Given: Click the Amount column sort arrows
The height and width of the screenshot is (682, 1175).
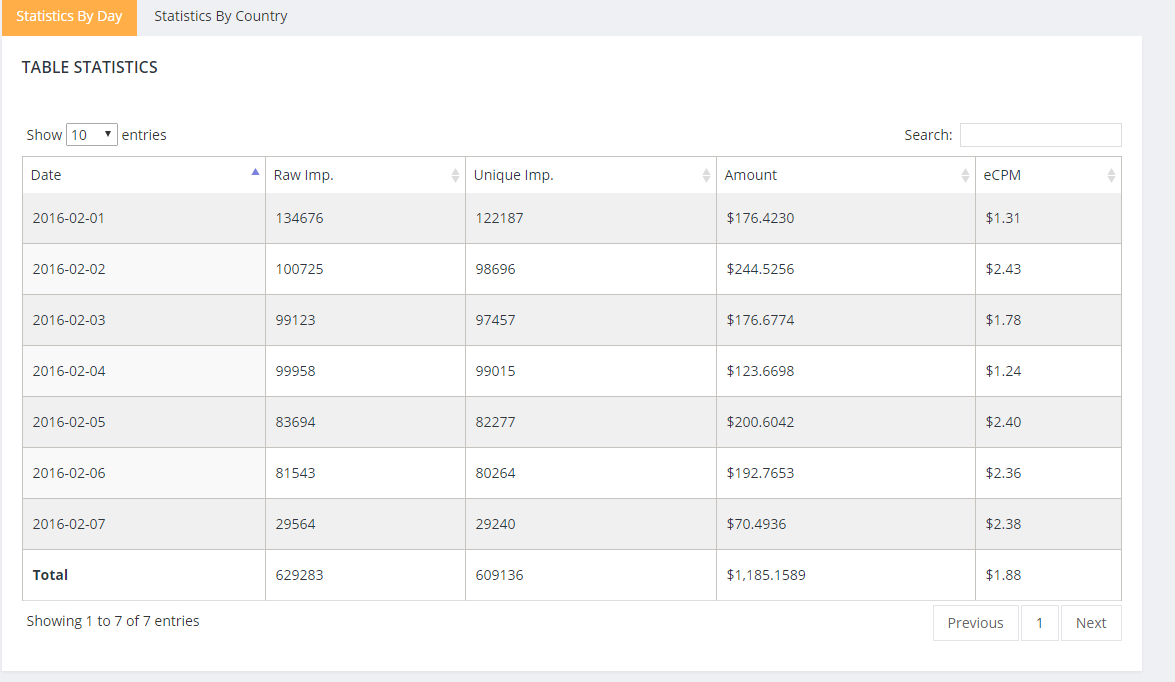Looking at the screenshot, I should pyautogui.click(x=965, y=175).
